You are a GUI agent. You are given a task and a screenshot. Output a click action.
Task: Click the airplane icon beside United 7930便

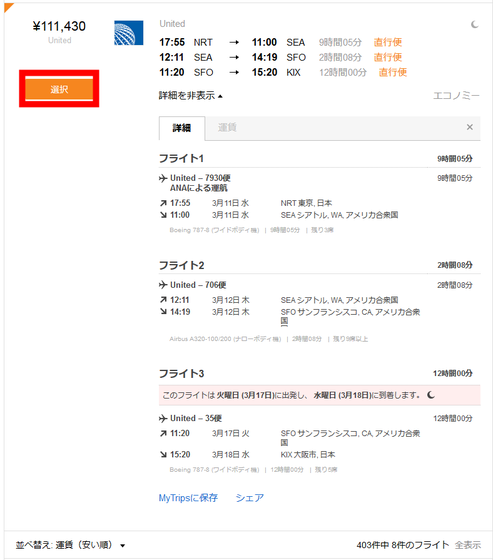[x=163, y=178]
